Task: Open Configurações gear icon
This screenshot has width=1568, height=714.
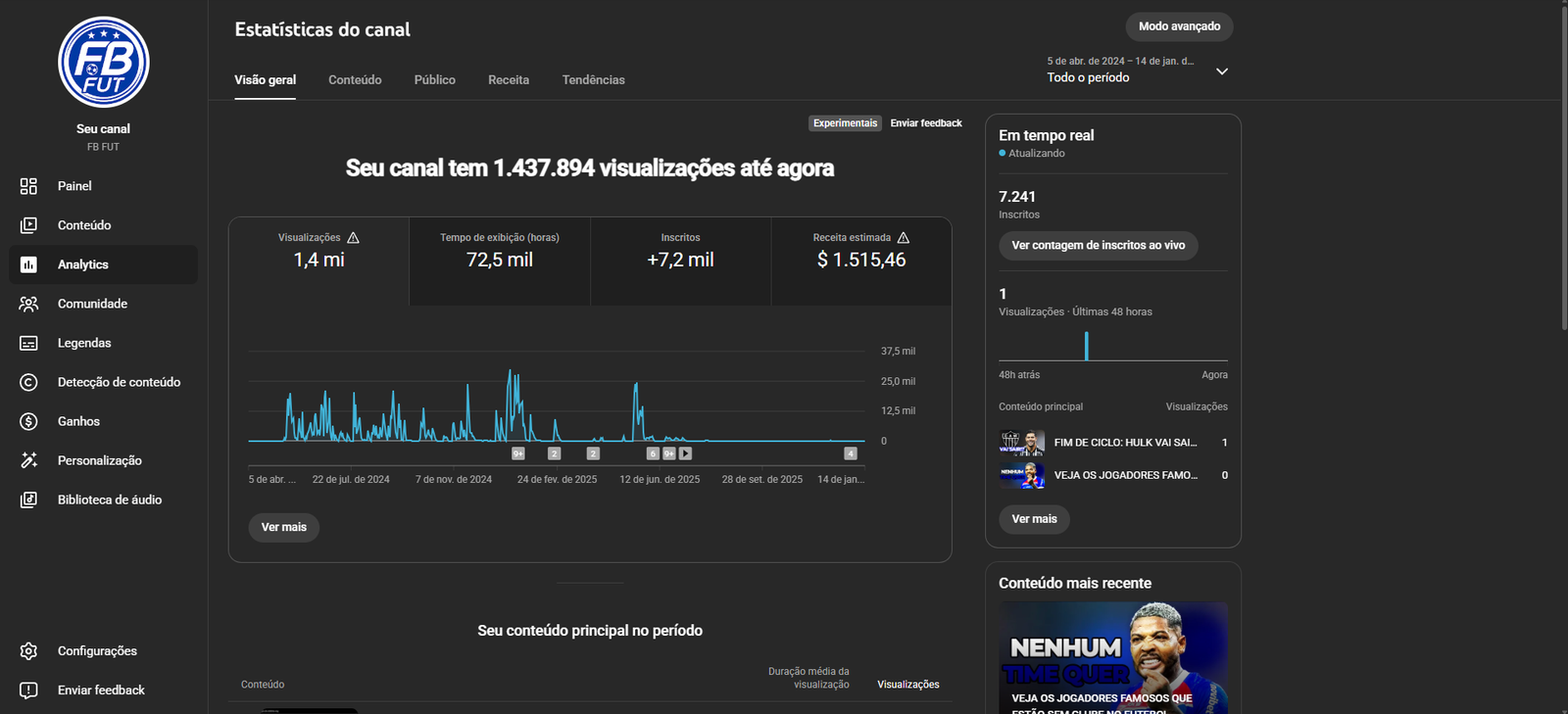Action: pyautogui.click(x=28, y=651)
